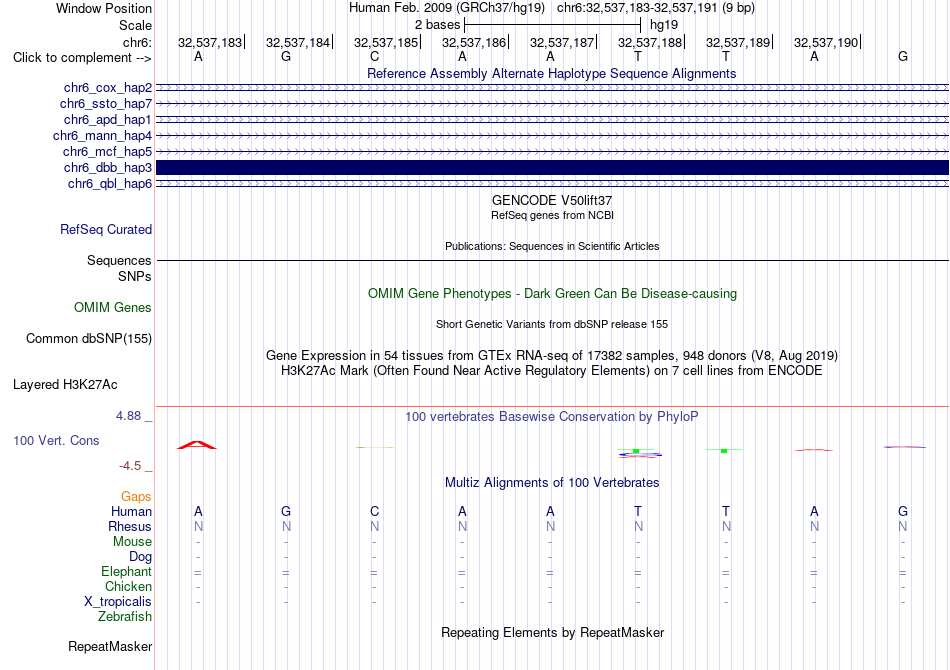Select the X_tropicalis species label
The width and height of the screenshot is (950, 670).
click(118, 602)
